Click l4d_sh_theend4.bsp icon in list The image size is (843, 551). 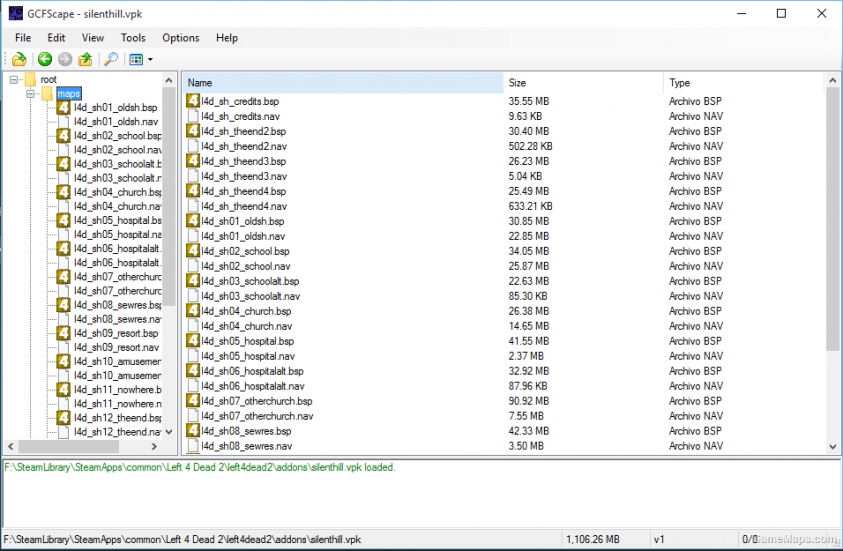[193, 191]
